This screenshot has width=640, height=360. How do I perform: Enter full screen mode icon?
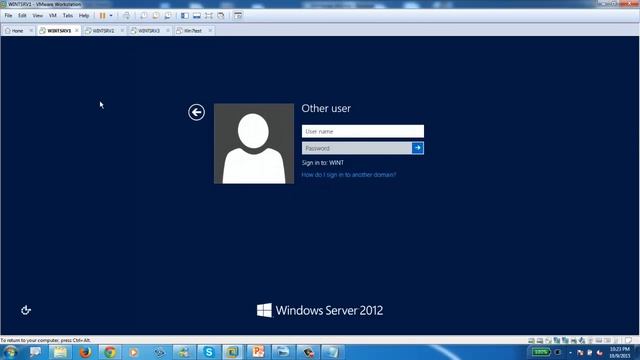click(x=209, y=16)
